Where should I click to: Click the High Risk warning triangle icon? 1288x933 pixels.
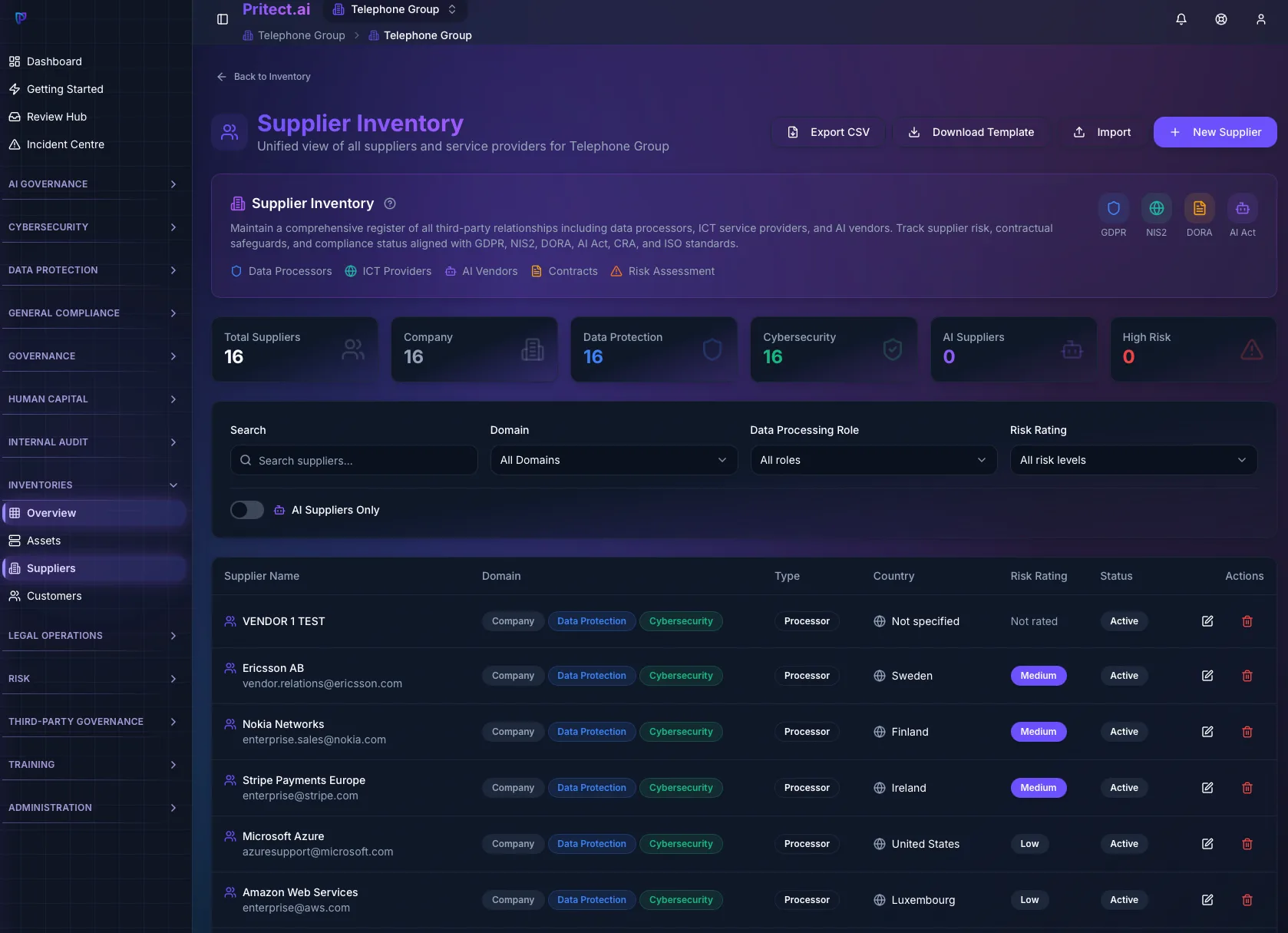[1252, 349]
